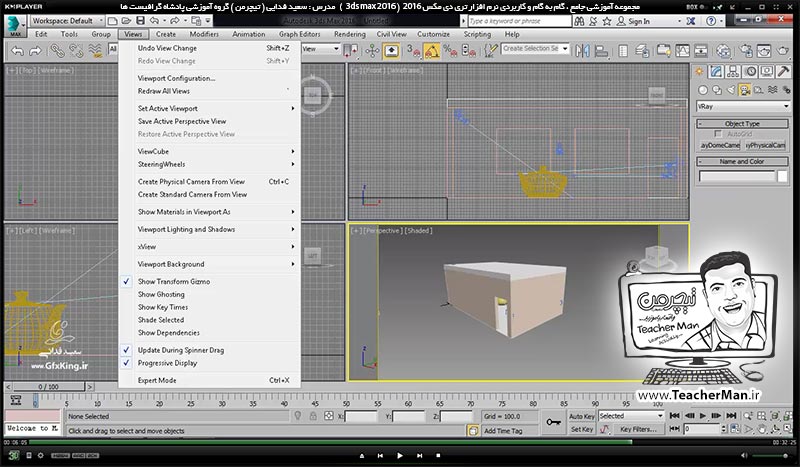Viewport: 800px width, 467px height.
Task: Click the Undo arrow on main toolbar
Action: (17, 51)
